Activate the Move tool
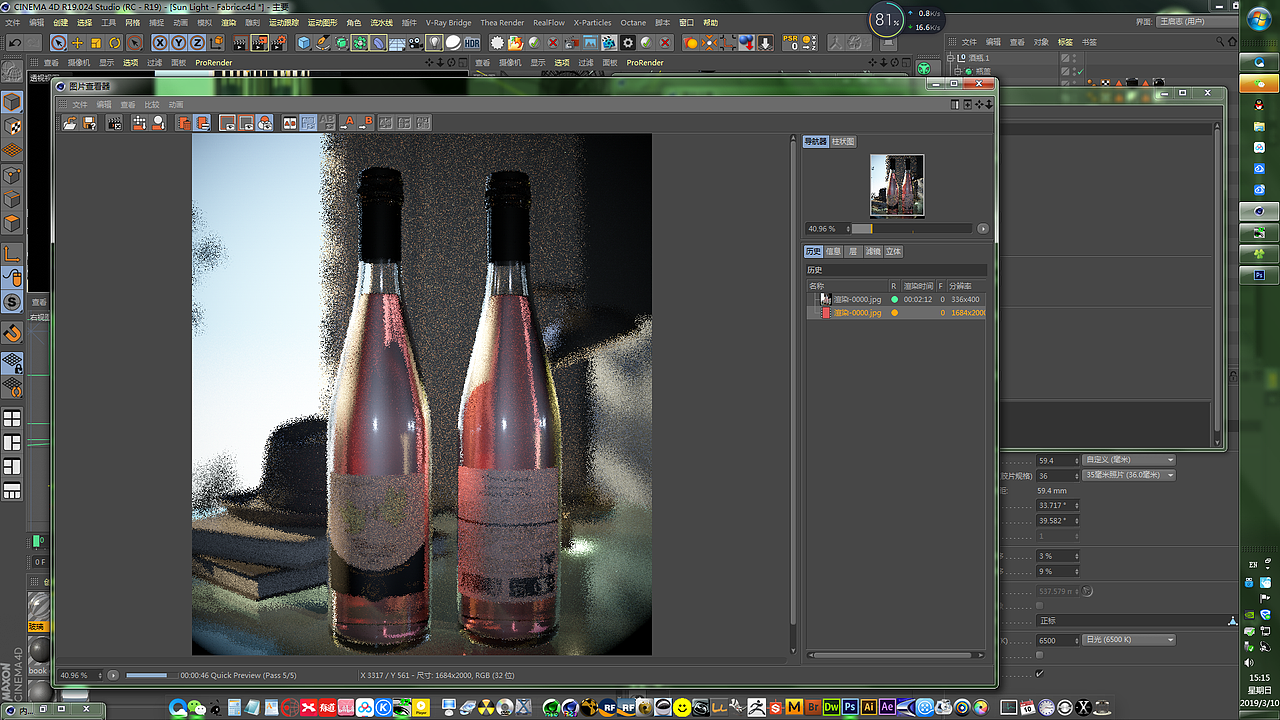 coord(77,42)
